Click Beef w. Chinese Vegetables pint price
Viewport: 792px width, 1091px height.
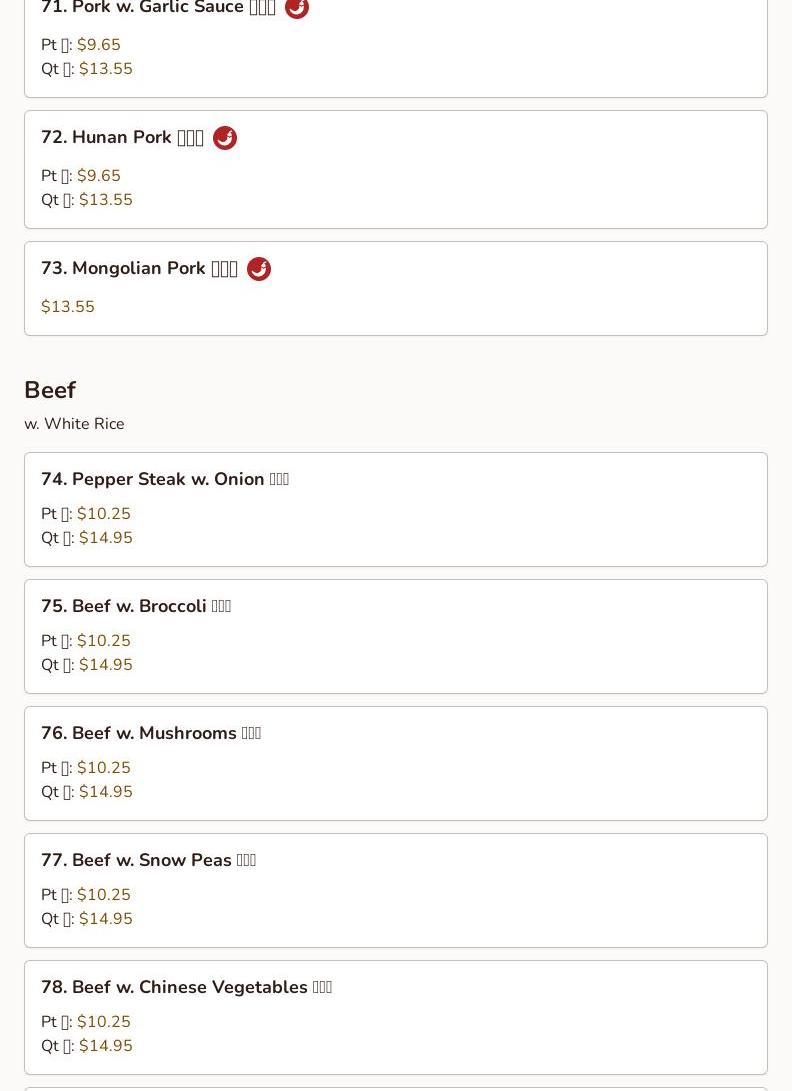(104, 1022)
